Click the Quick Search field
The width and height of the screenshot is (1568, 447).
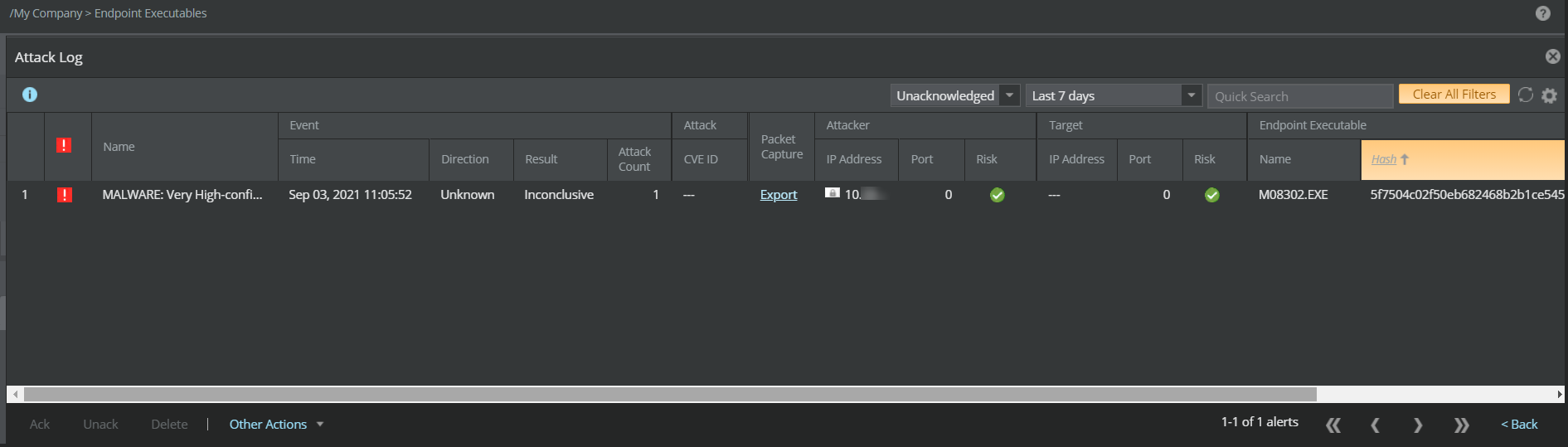click(x=1300, y=96)
